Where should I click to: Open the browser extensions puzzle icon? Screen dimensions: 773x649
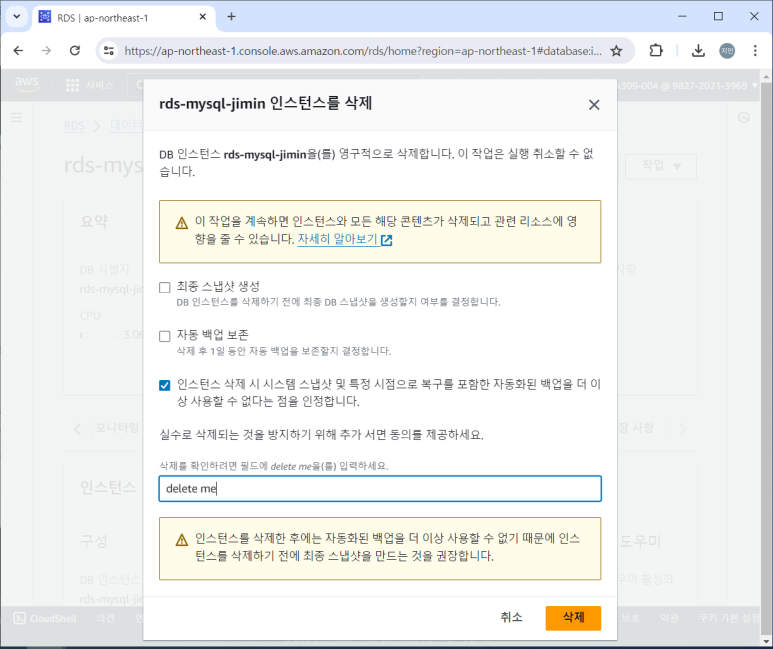click(x=656, y=51)
